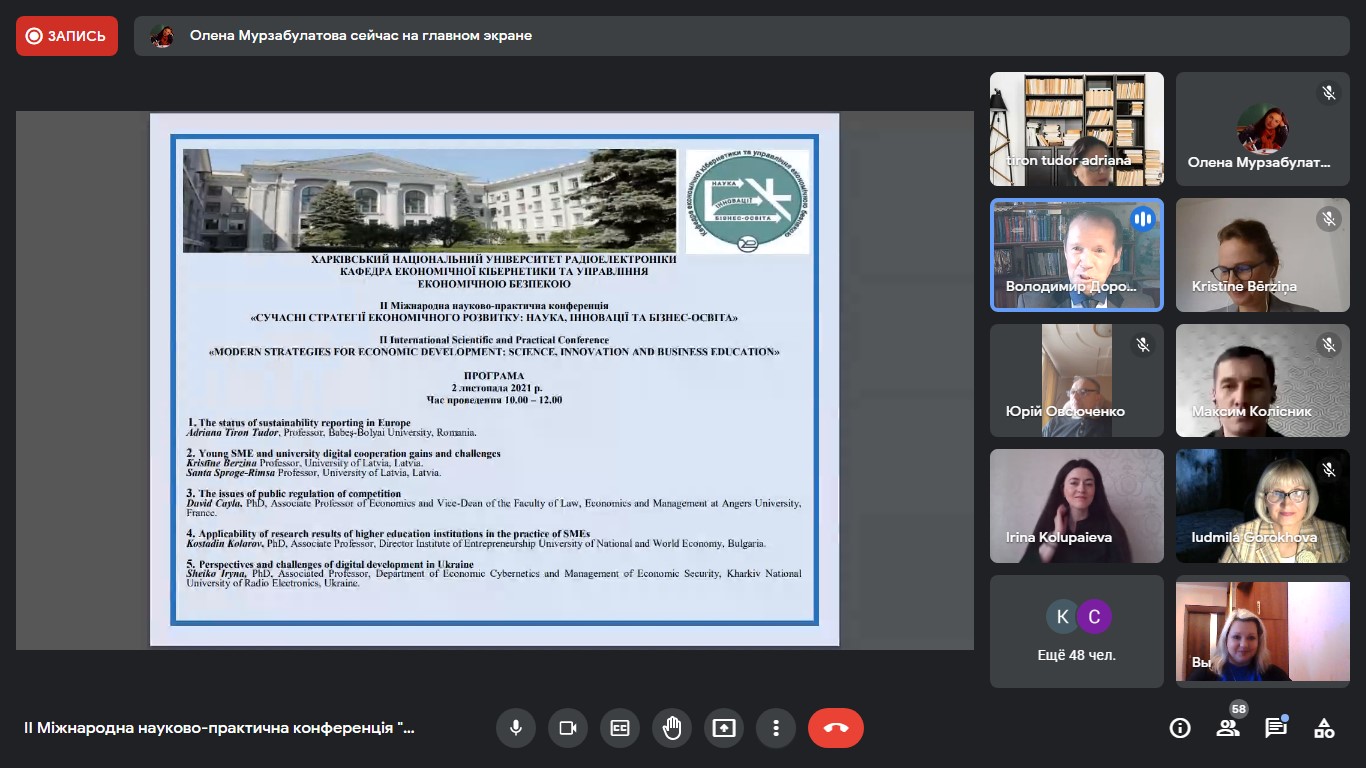1366x768 pixels.
Task: Open meeting details info icon
Action: (x=1180, y=728)
